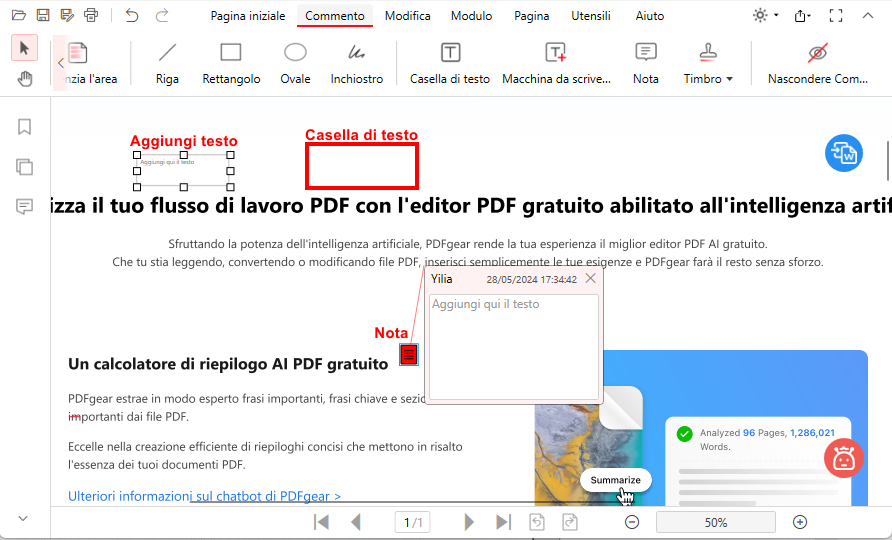This screenshot has width=892, height=540.
Task: Open the Aiuto tab
Action: (x=650, y=16)
